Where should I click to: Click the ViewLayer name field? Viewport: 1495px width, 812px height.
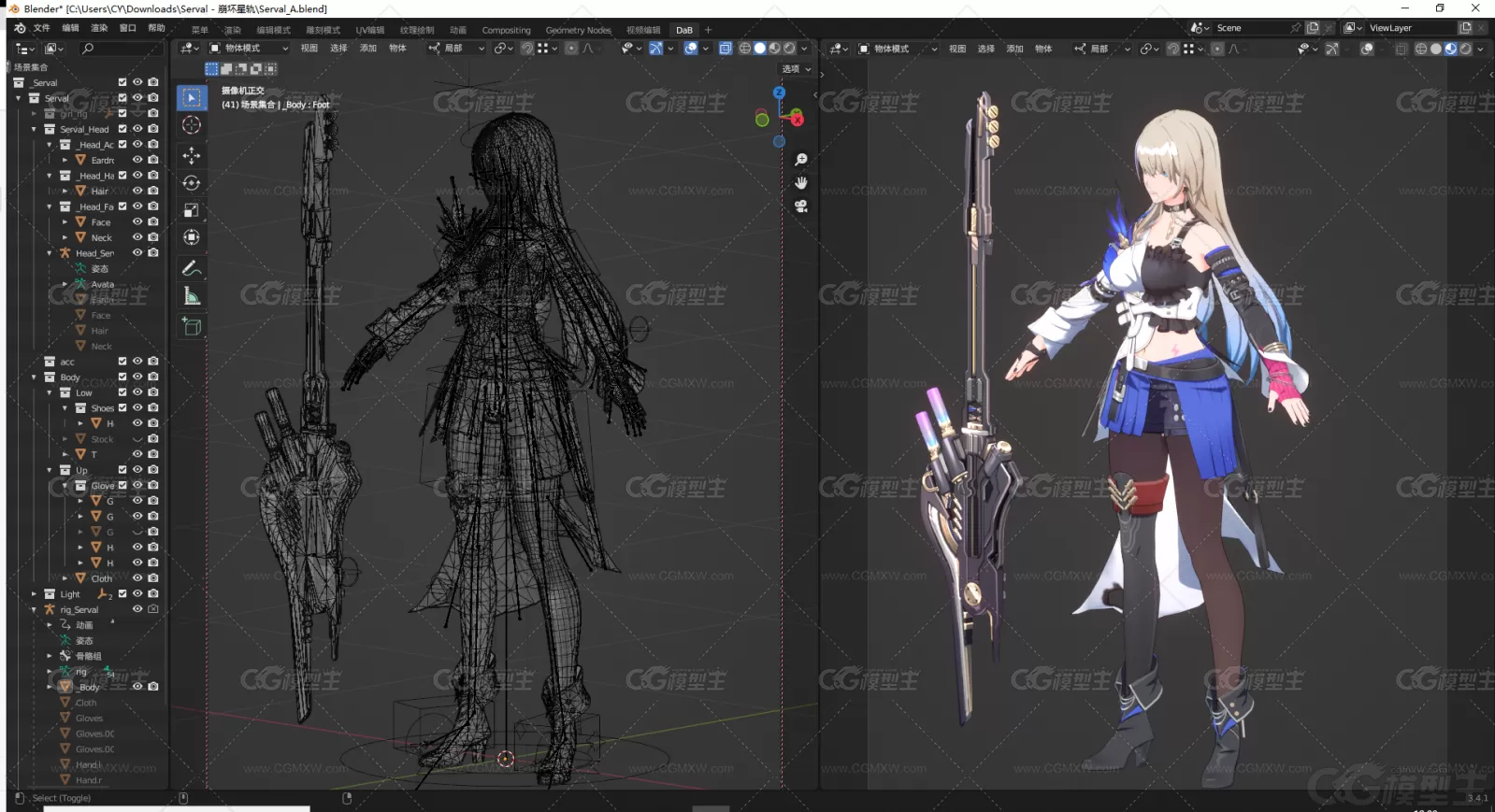1411,28
